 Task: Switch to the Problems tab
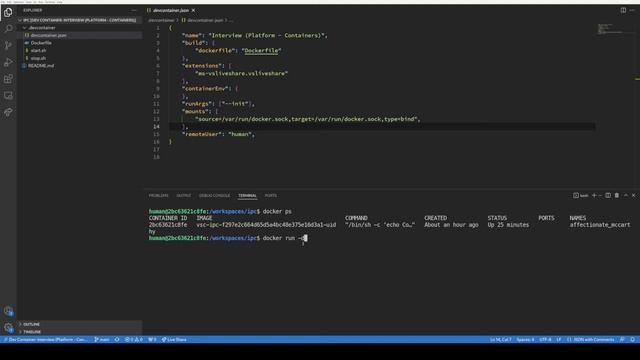click(158, 196)
